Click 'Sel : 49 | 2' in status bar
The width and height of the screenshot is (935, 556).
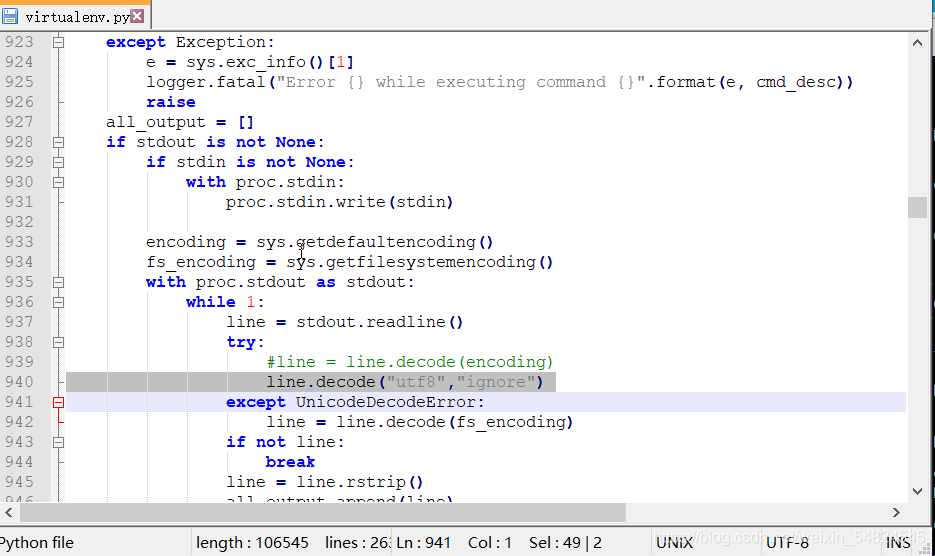tap(565, 542)
